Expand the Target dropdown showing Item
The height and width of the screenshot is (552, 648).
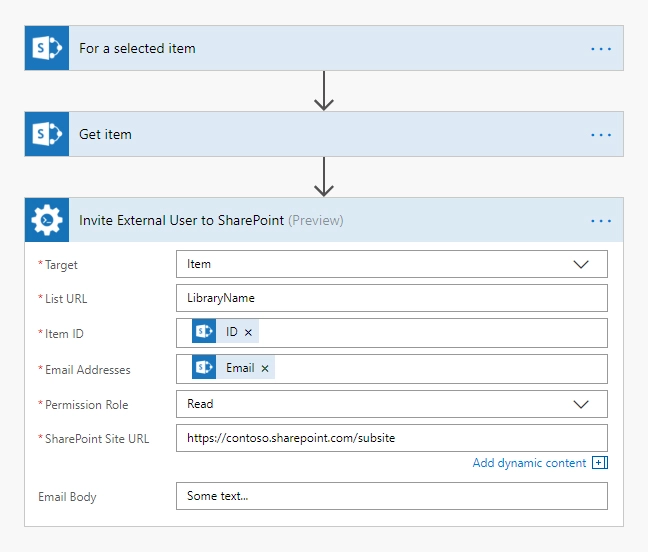581,264
